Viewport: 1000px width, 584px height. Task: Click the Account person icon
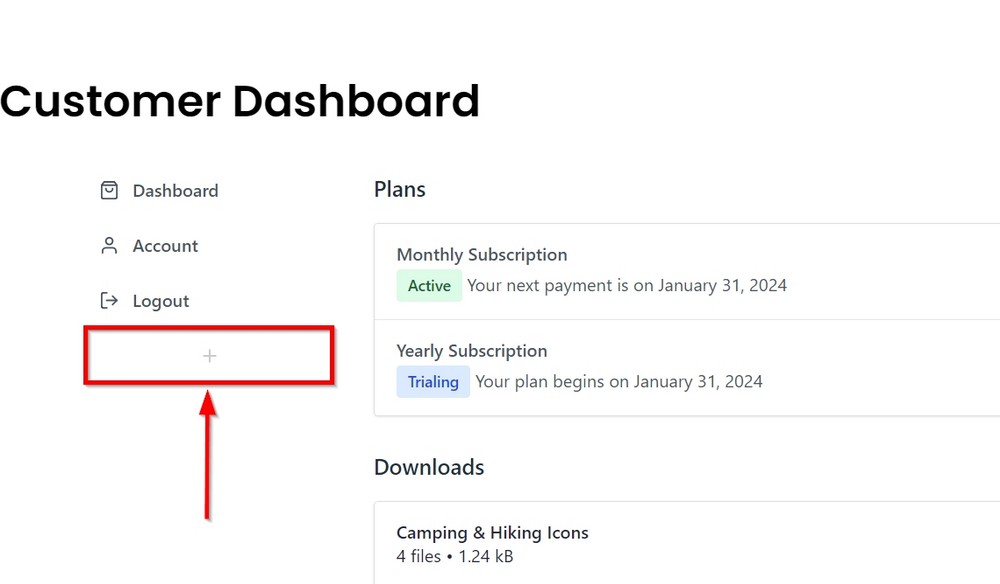108,245
